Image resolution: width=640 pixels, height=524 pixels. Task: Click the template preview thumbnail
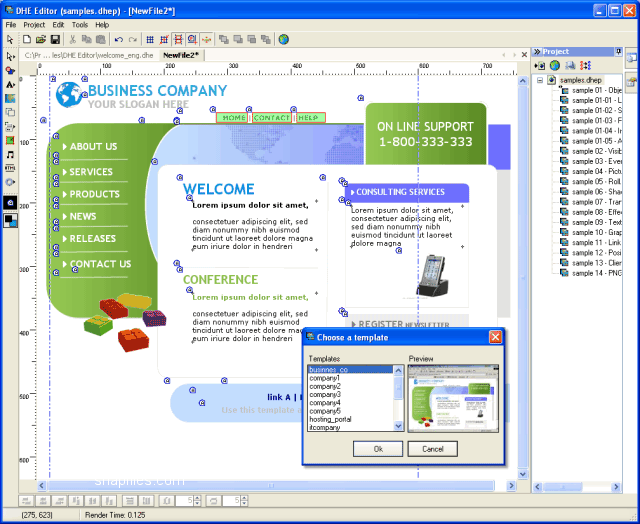click(x=453, y=399)
